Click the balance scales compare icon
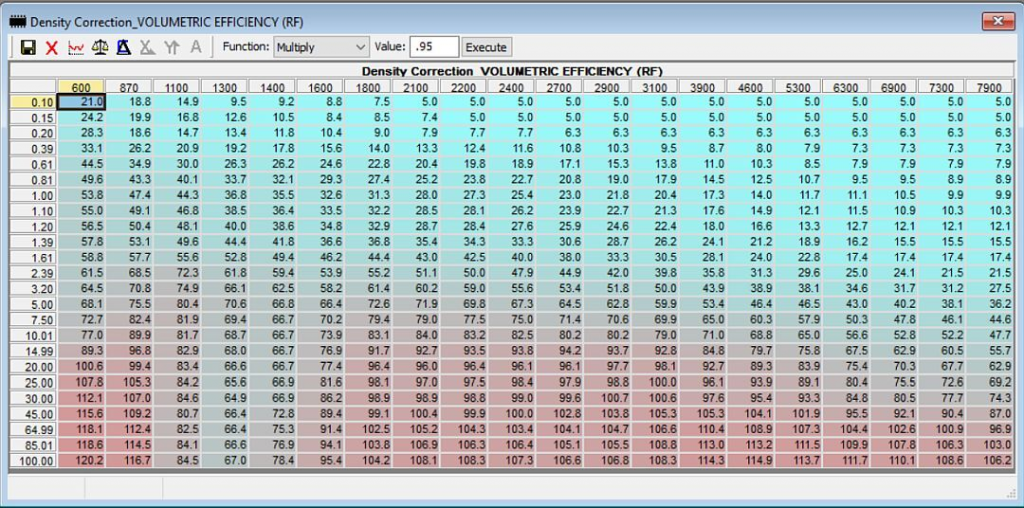Viewport: 1024px width, 508px height. 100,47
